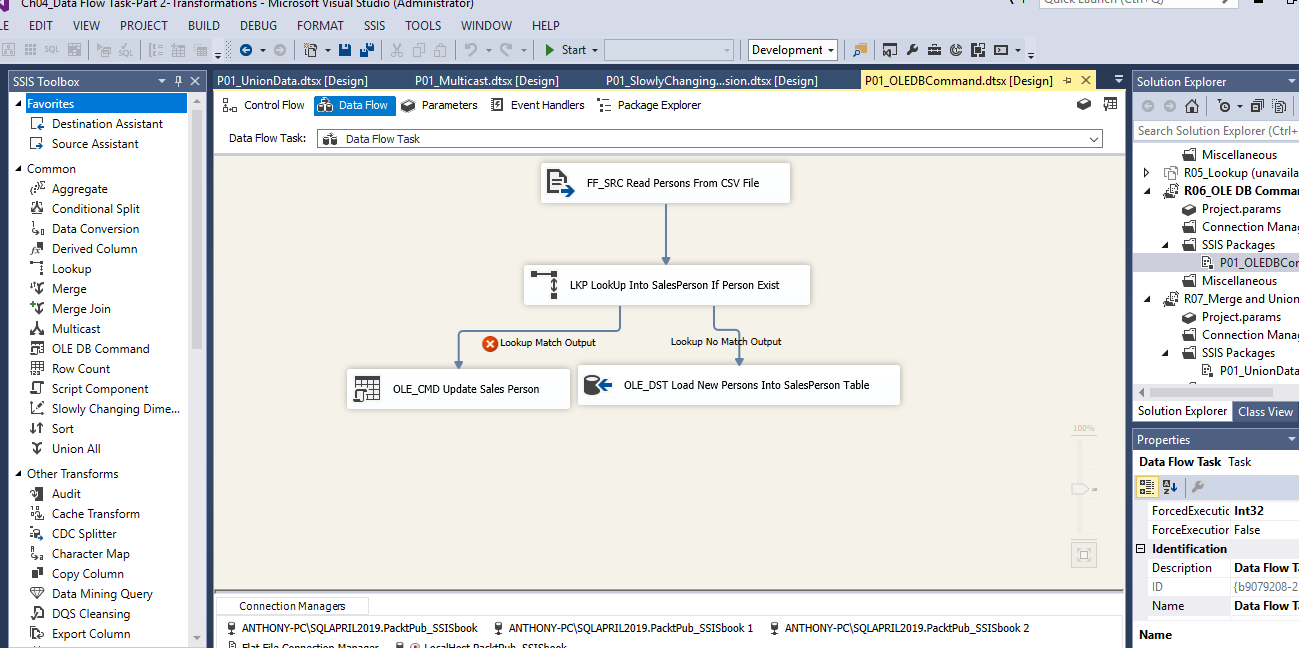Image resolution: width=1299 pixels, height=648 pixels.
Task: Toggle auto-hide pin on SSIS Toolbox
Action: (x=178, y=81)
